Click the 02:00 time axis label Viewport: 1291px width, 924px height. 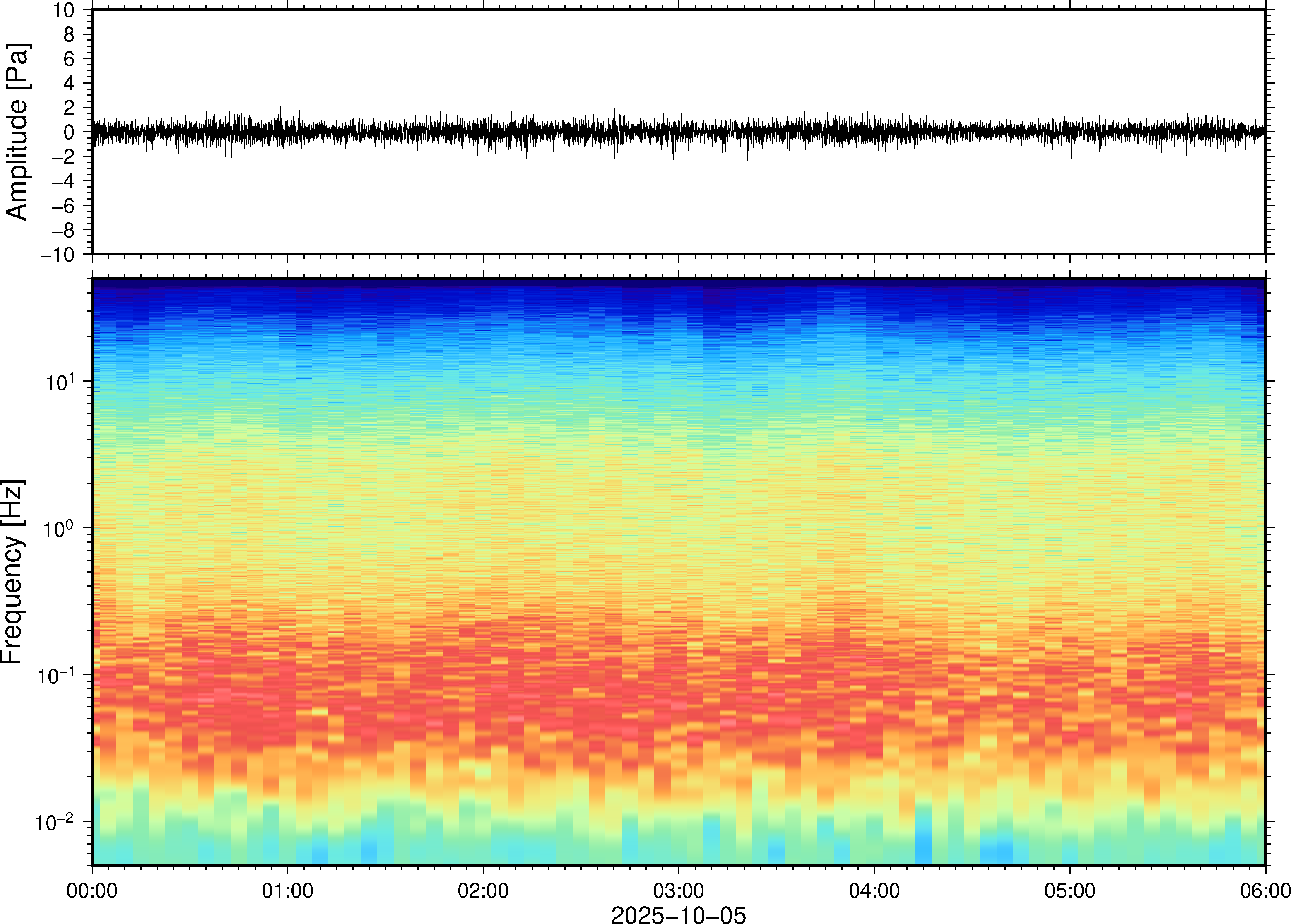pyautogui.click(x=482, y=890)
